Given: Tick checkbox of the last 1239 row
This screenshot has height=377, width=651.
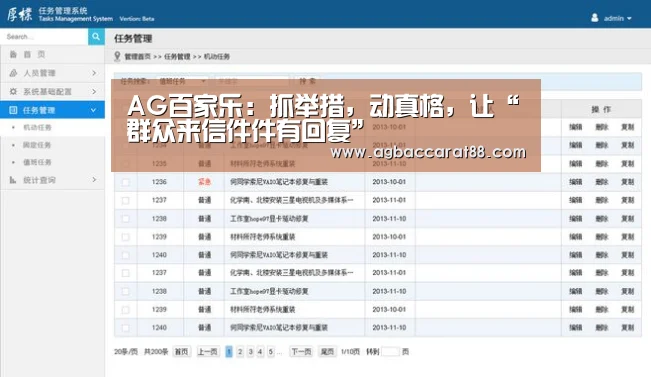Looking at the screenshot, I should coord(125,309).
